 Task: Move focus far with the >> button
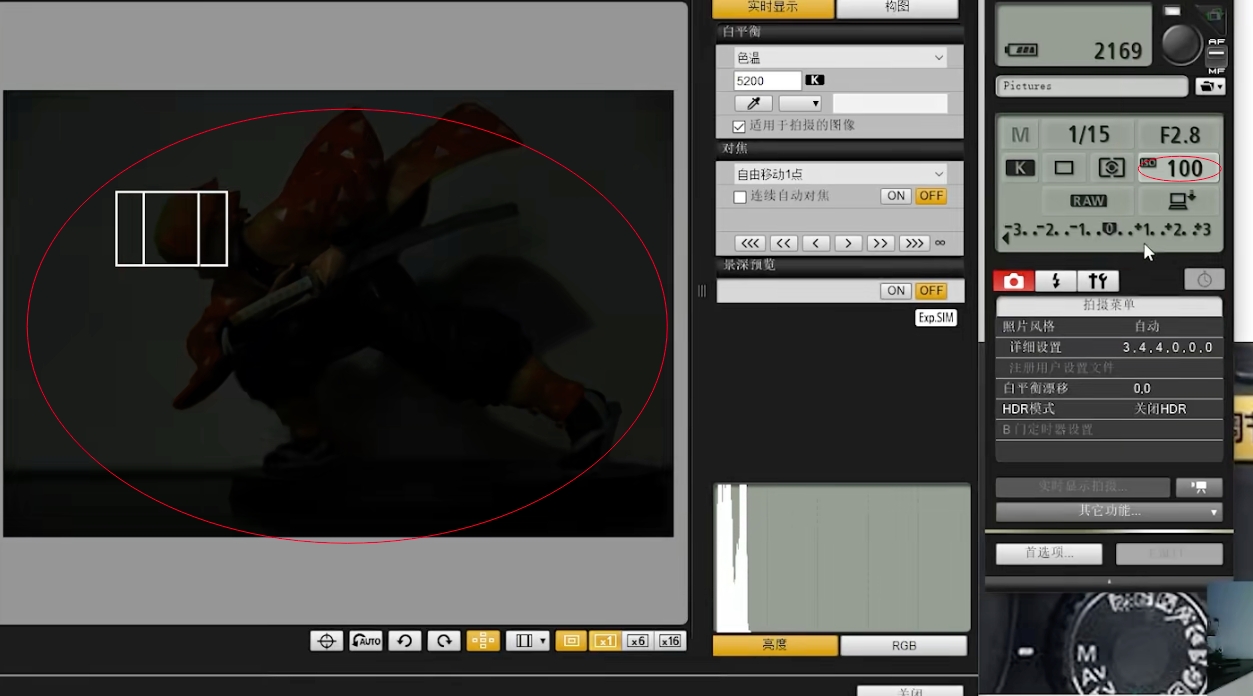coord(880,243)
